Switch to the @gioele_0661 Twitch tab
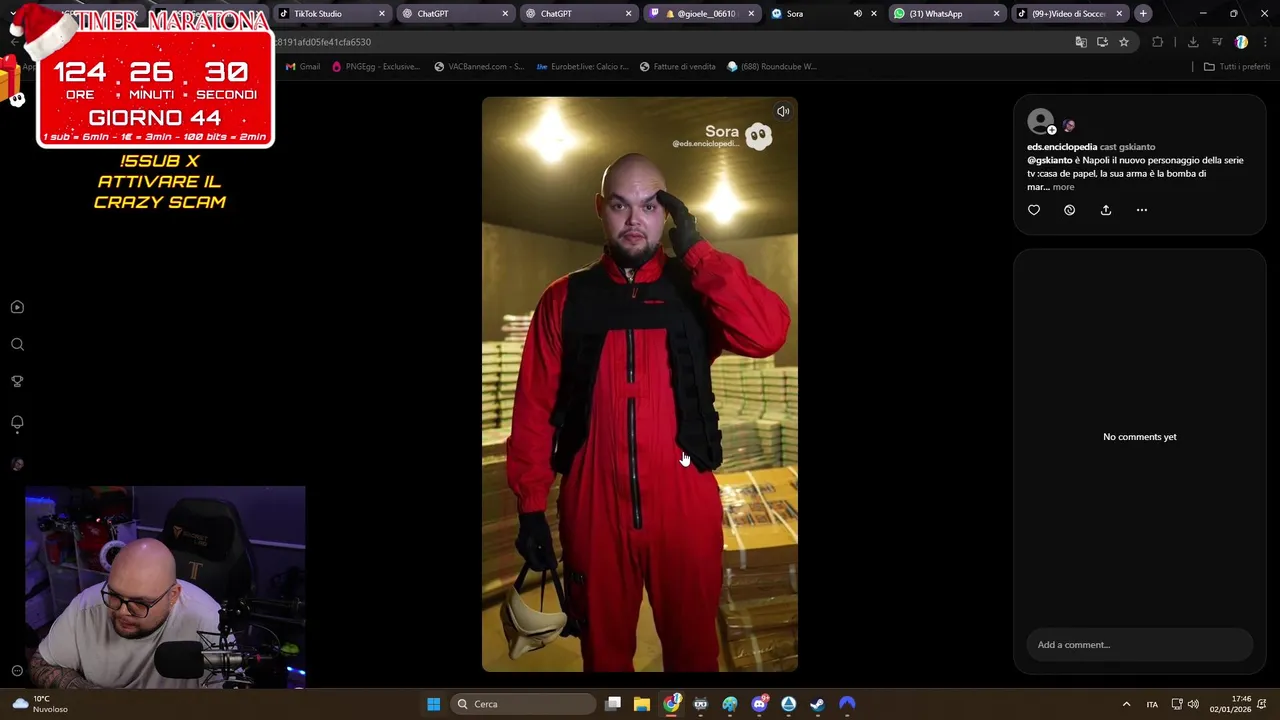1280x720 pixels. click(700, 14)
